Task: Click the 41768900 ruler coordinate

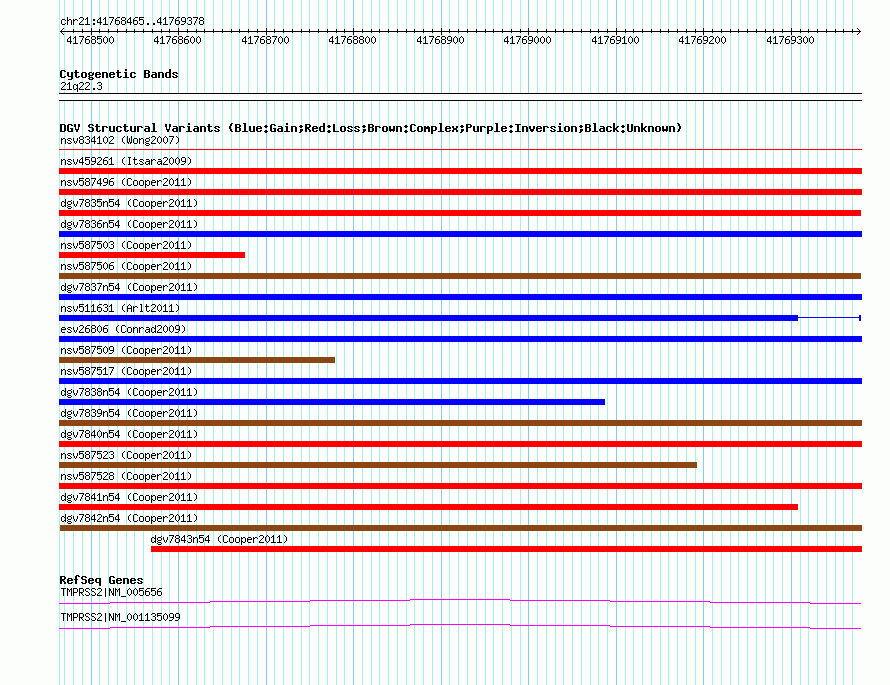Action: (440, 40)
